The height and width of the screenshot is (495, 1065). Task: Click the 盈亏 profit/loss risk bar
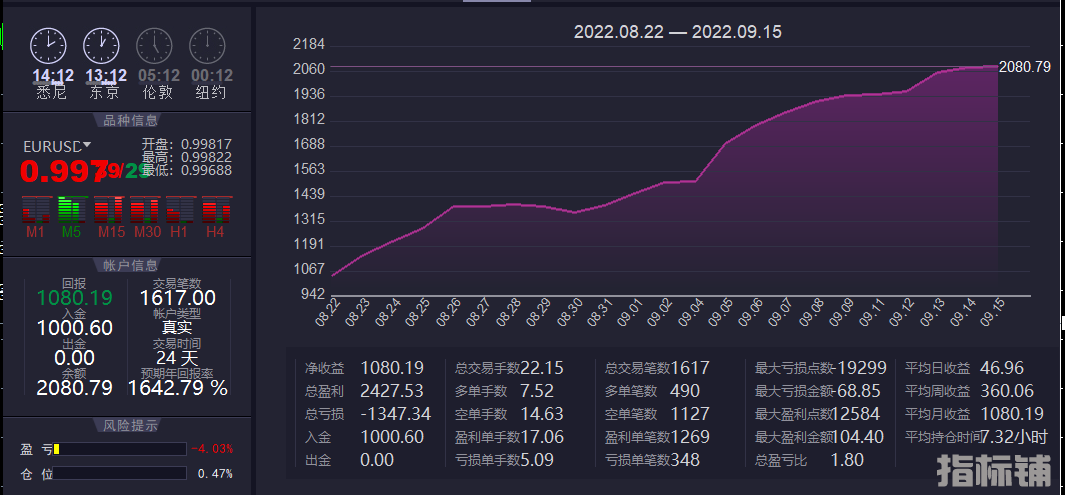pos(120,449)
